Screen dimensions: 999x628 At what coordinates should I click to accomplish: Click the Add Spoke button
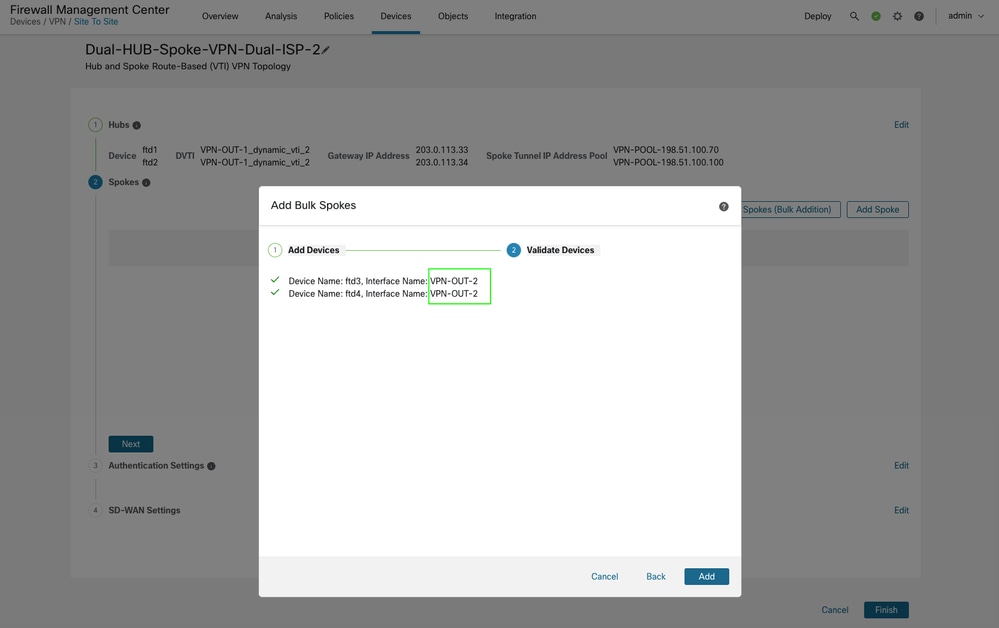[x=877, y=210]
